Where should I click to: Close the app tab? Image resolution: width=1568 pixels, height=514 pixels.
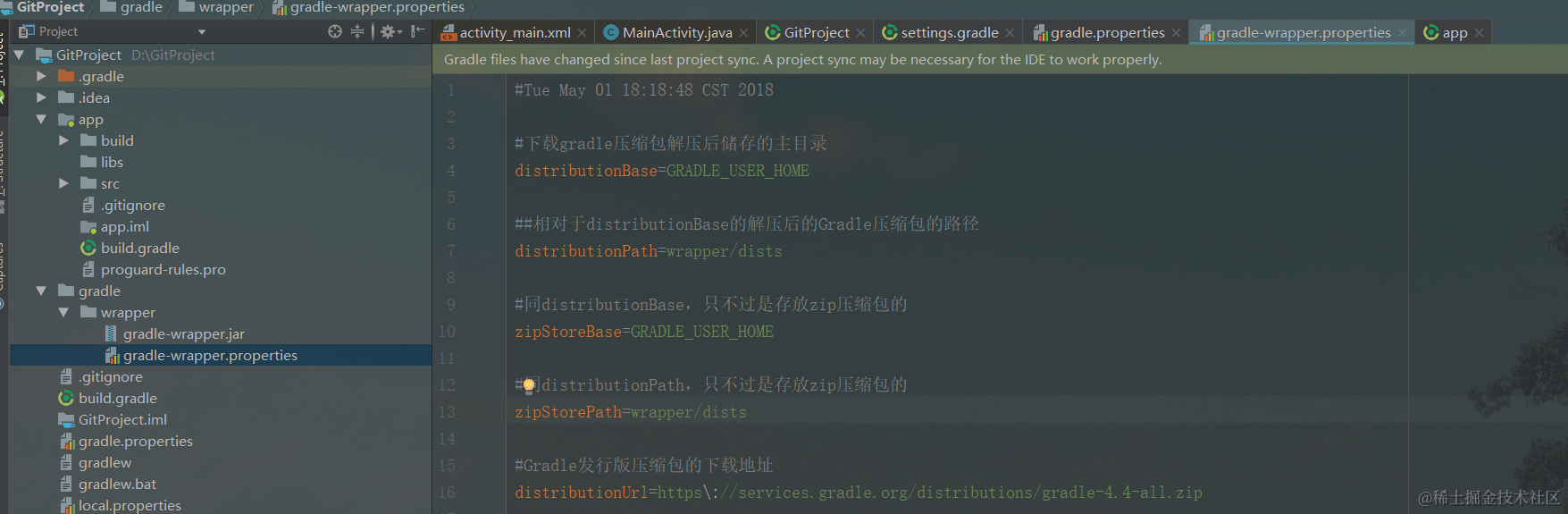coord(1479,33)
